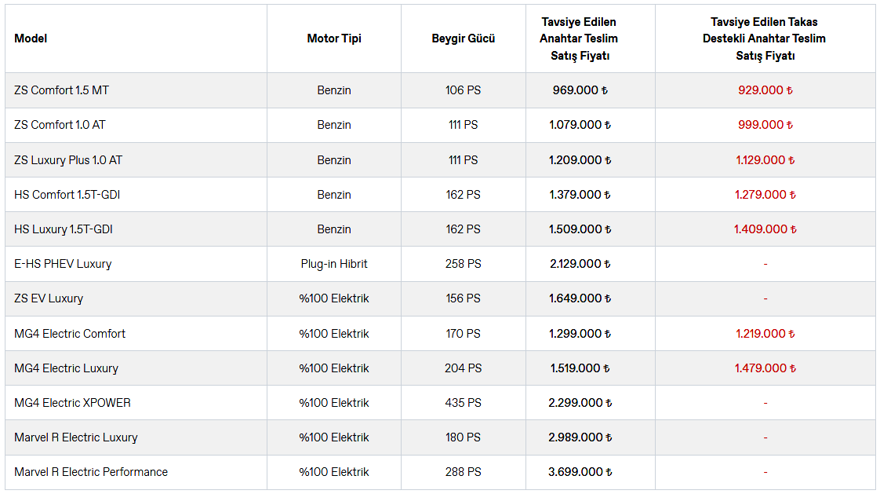The width and height of the screenshot is (880, 493).
Task: Click the Plug-in Hibrit motor type cell
Action: point(334,264)
